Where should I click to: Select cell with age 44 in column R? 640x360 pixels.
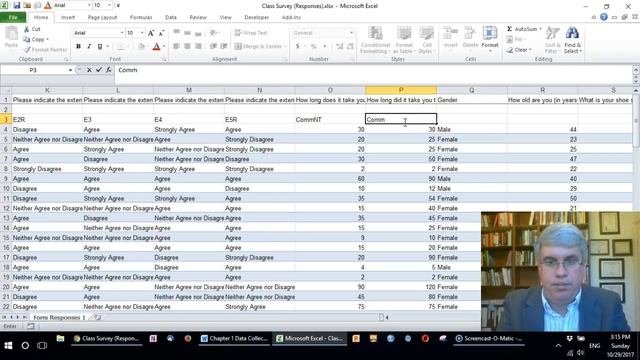(x=542, y=129)
